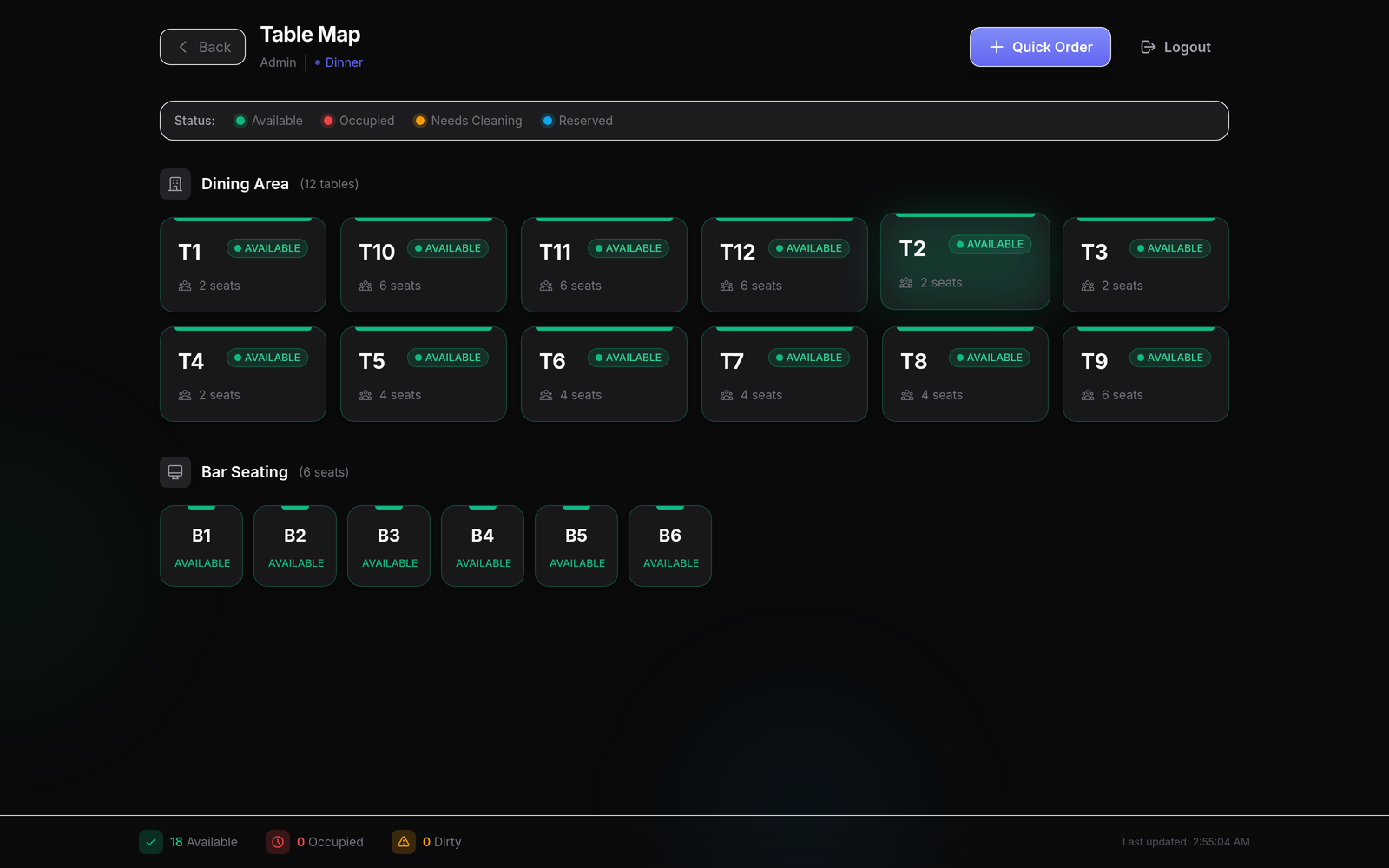The image size is (1389, 868).
Task: Click '18 Available' footer count
Action: click(x=204, y=842)
